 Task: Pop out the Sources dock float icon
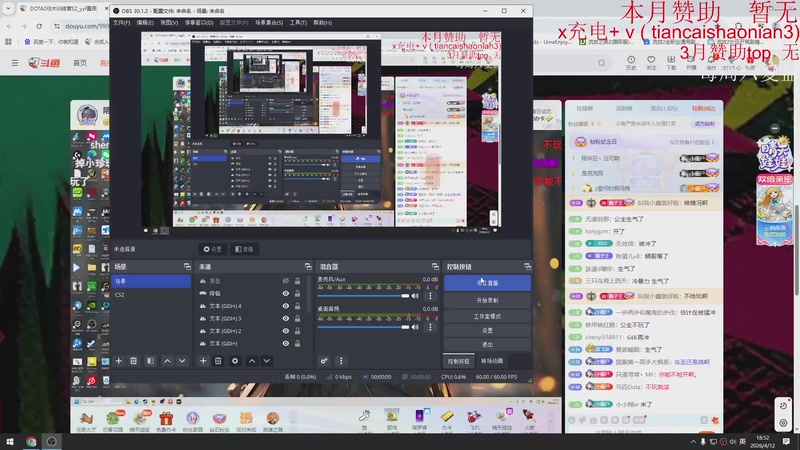click(x=308, y=266)
